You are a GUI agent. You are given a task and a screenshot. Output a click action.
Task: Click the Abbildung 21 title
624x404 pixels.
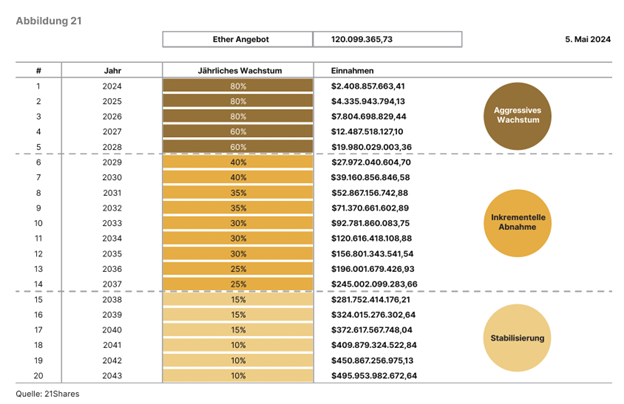point(48,12)
